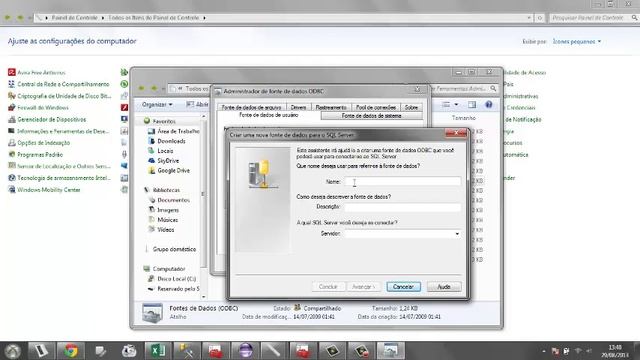
Task: Click the Control Panel back arrow
Action: [x=7, y=18]
